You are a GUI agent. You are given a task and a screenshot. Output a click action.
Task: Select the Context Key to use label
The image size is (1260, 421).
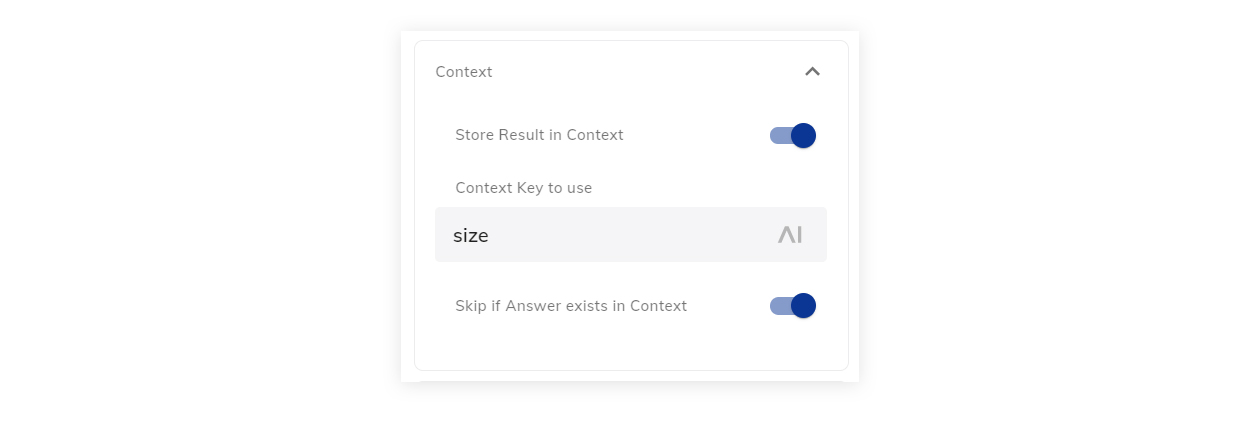tap(524, 188)
